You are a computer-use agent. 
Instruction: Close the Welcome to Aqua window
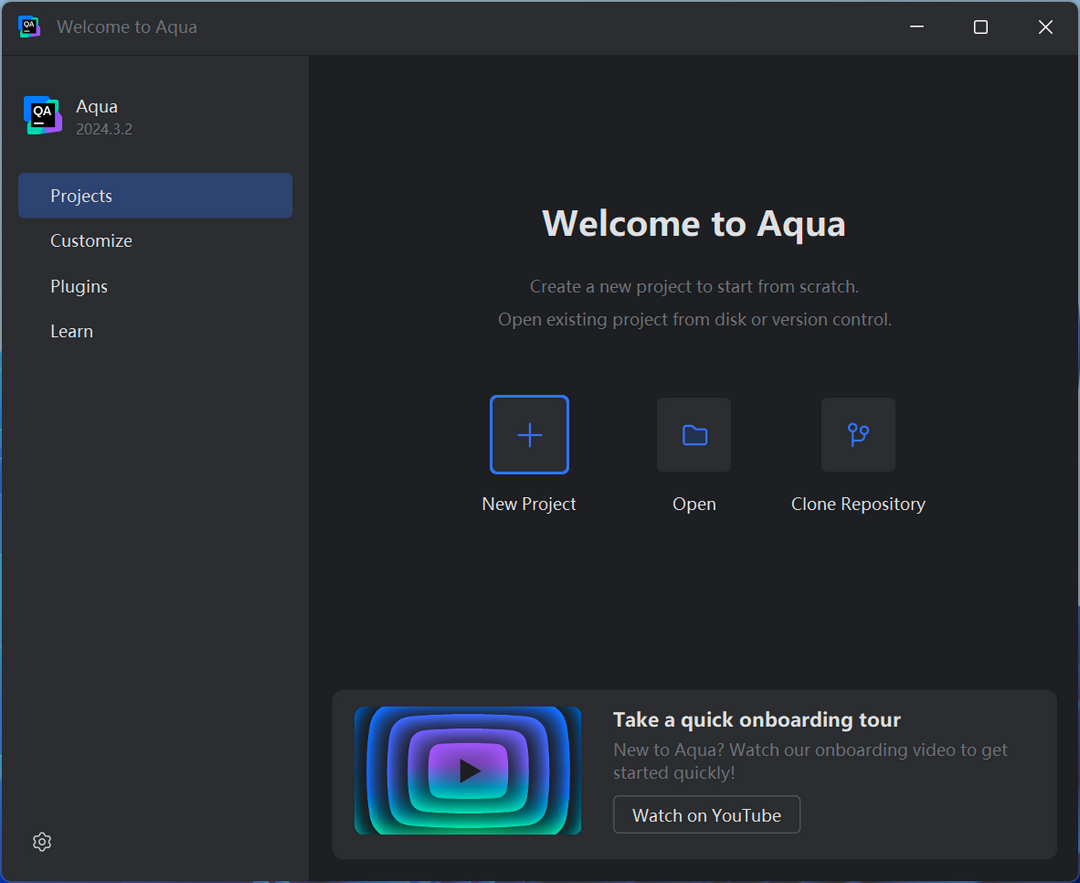pyautogui.click(x=1045, y=27)
